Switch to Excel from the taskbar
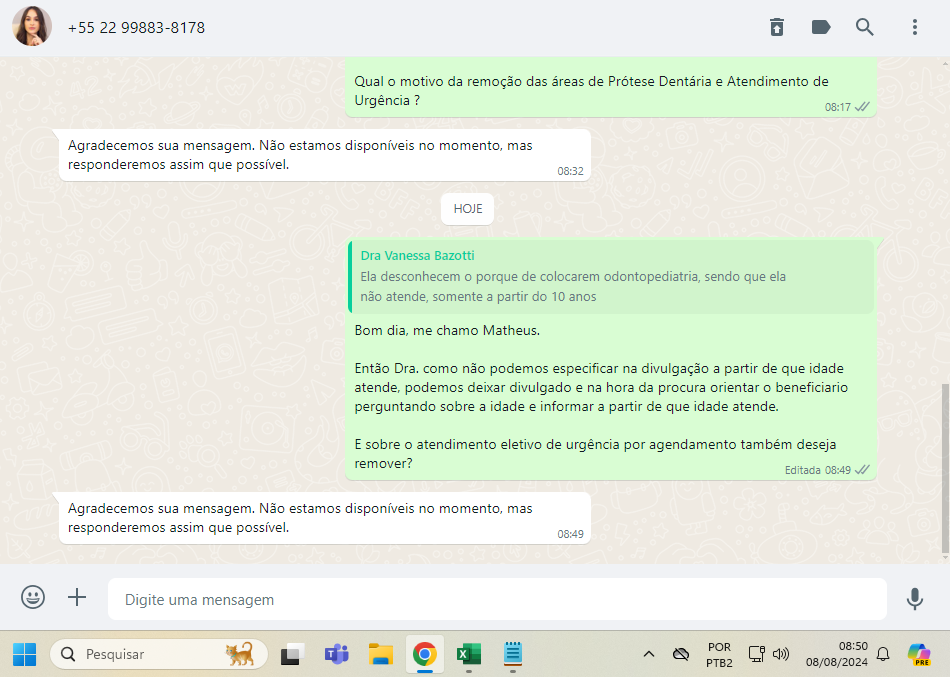Image resolution: width=950 pixels, height=677 pixels. pos(468,654)
